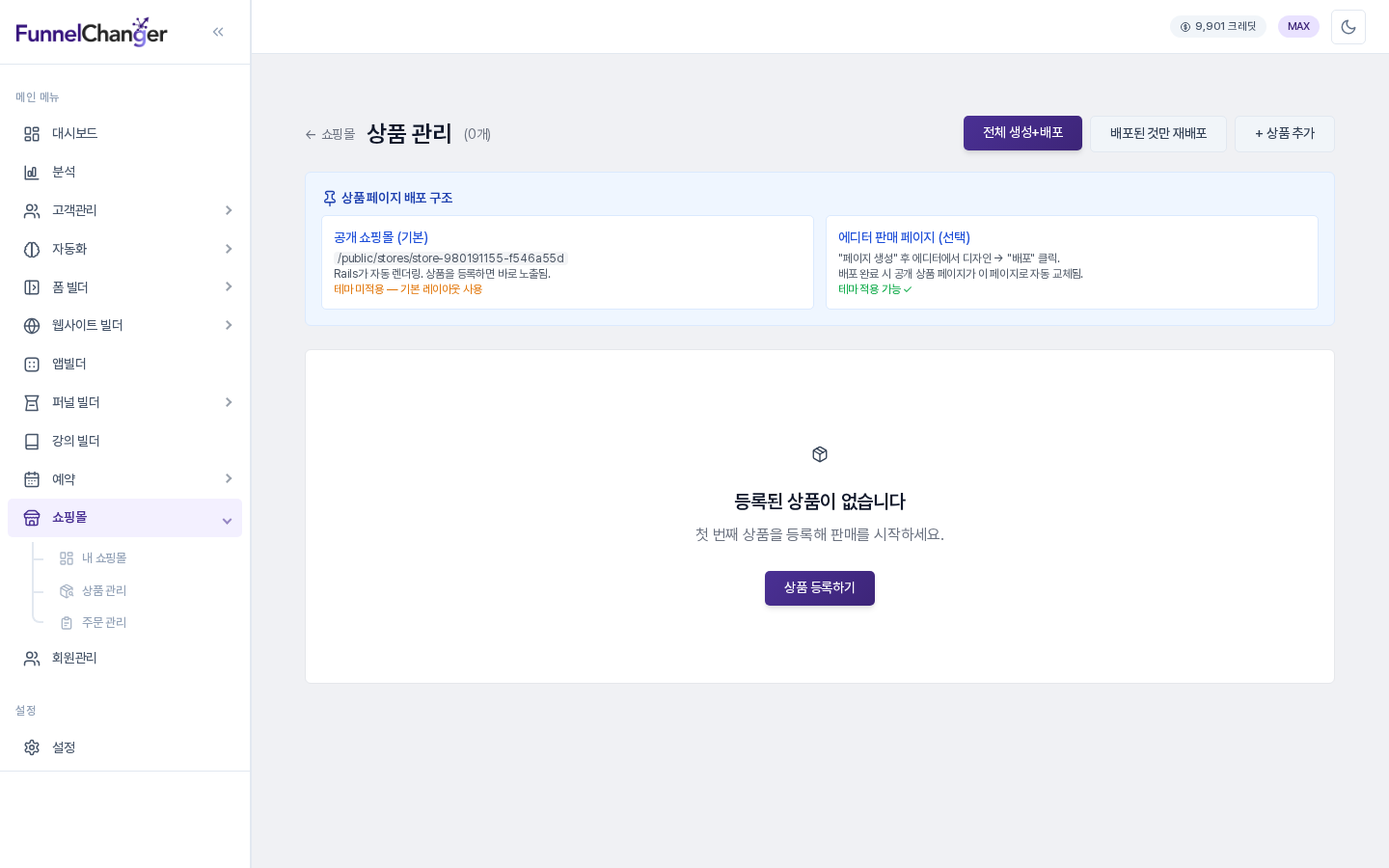The width and height of the screenshot is (1389, 868).
Task: Go to 내 쇼핑몰 submenu entry
Action: click(145, 558)
